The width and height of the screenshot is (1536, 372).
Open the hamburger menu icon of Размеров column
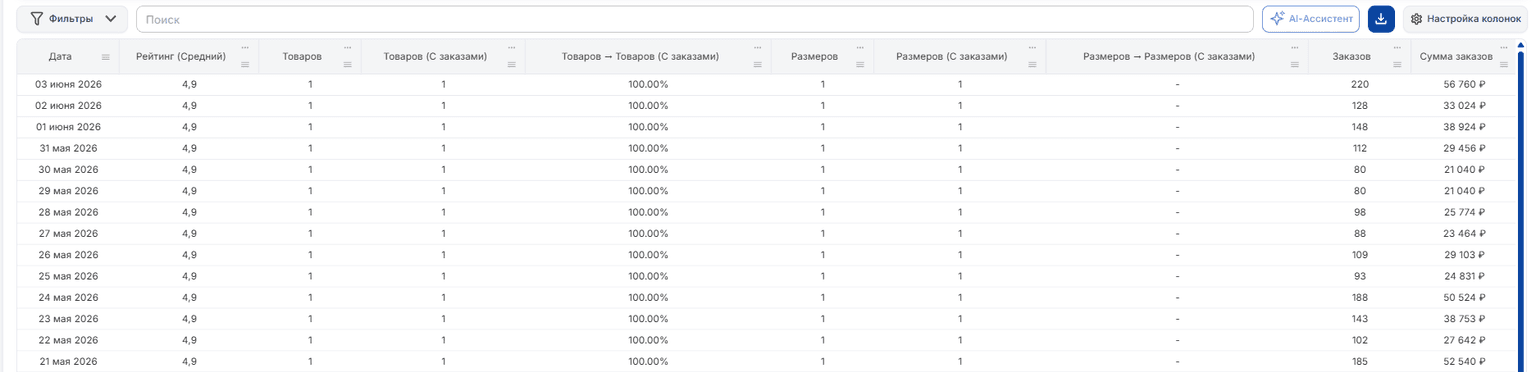[x=860, y=64]
